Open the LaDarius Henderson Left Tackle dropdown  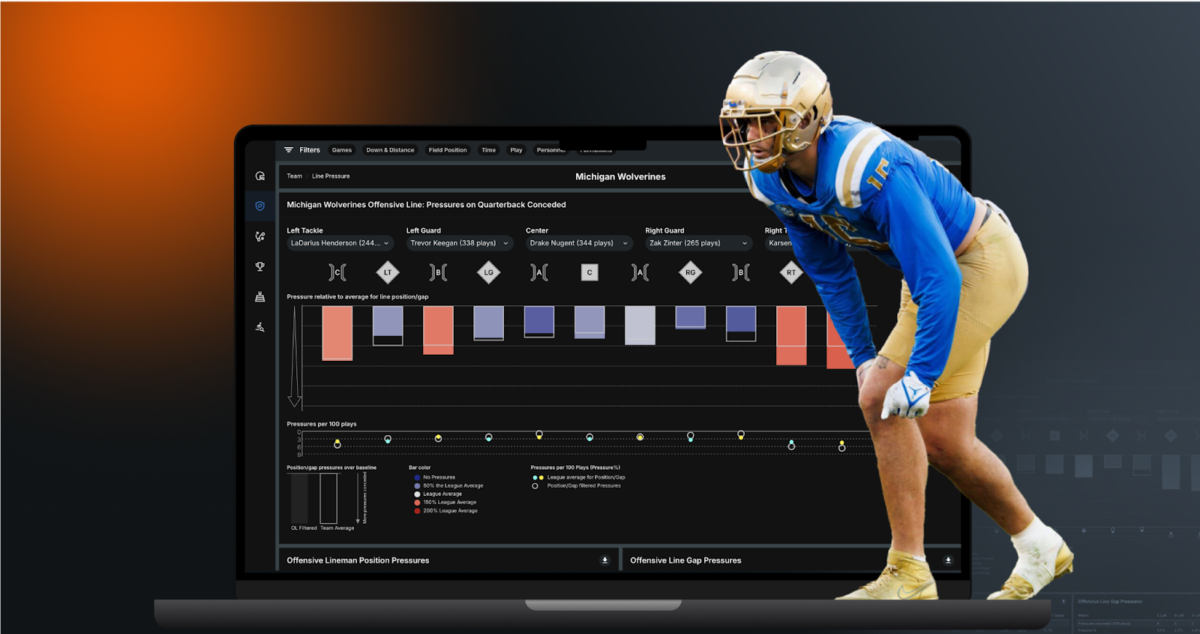coord(340,243)
